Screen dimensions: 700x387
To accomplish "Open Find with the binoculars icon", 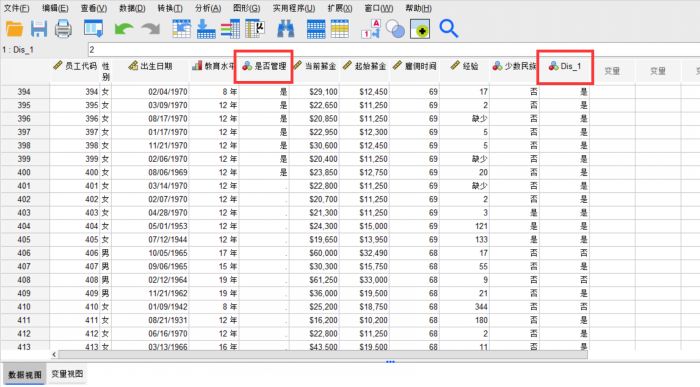I will [x=286, y=29].
